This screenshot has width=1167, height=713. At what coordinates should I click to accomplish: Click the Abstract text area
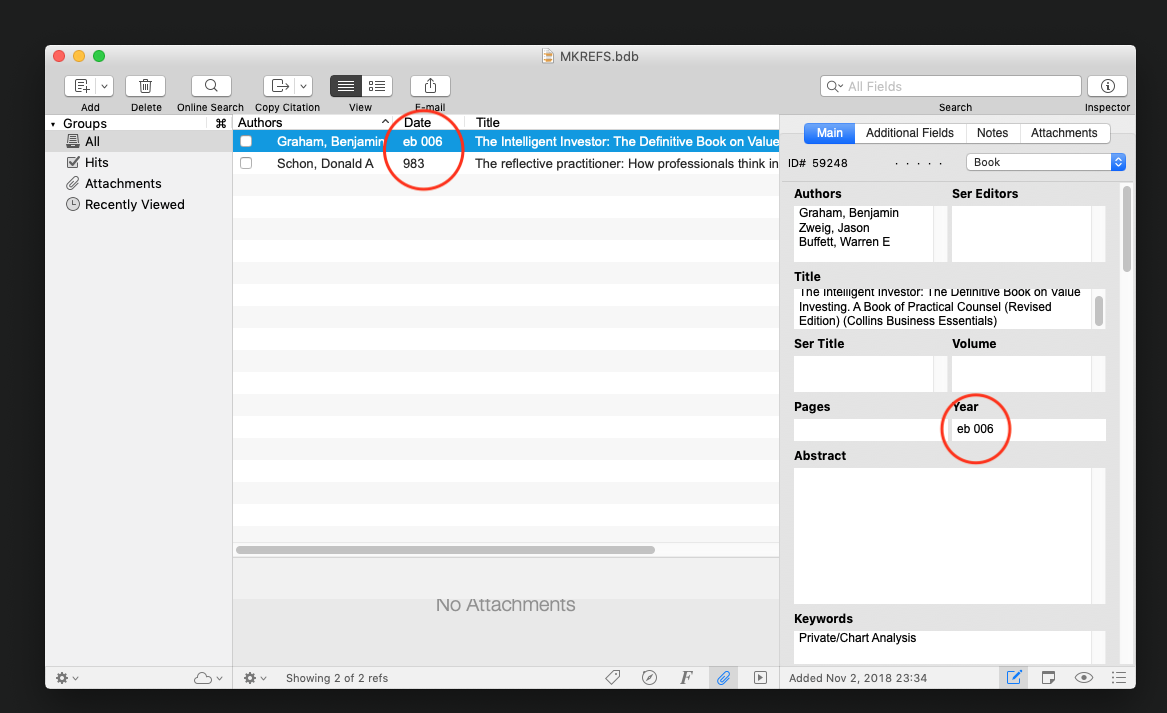942,536
